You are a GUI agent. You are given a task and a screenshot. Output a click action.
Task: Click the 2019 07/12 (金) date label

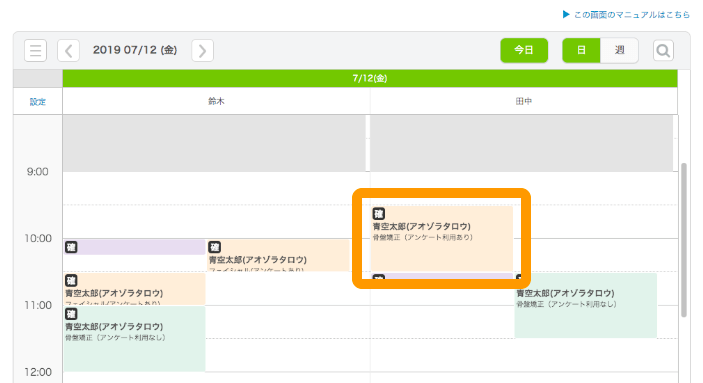(135, 50)
